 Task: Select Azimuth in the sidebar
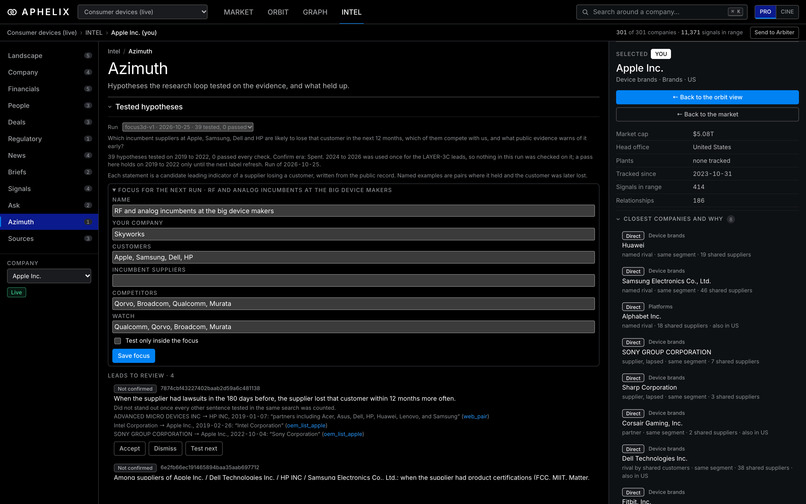click(49, 222)
